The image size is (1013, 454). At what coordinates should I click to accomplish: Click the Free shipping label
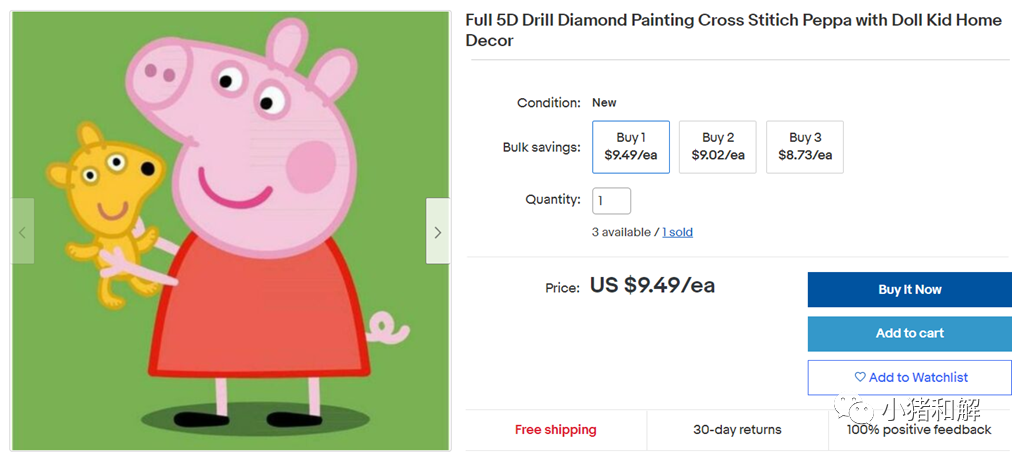[x=555, y=430]
